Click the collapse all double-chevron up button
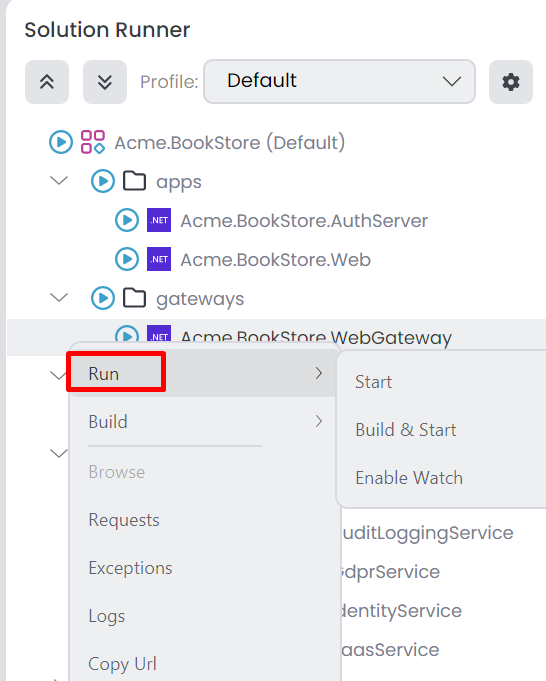This screenshot has height=681, width=546. click(x=47, y=82)
